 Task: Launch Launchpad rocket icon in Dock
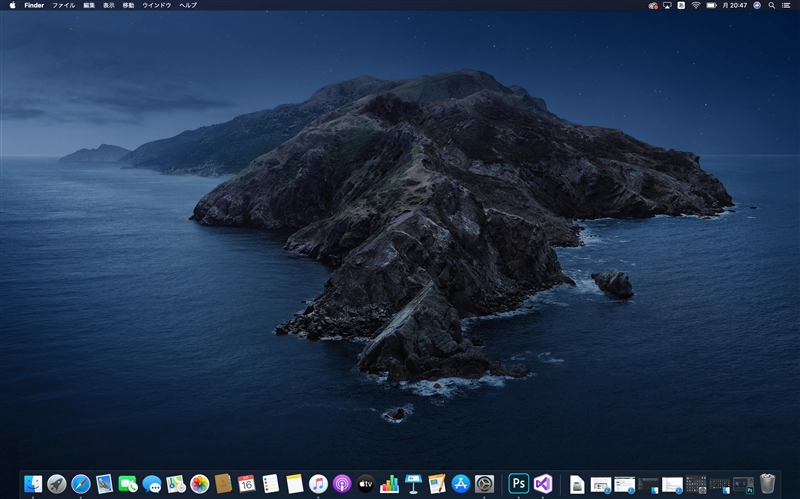point(57,484)
